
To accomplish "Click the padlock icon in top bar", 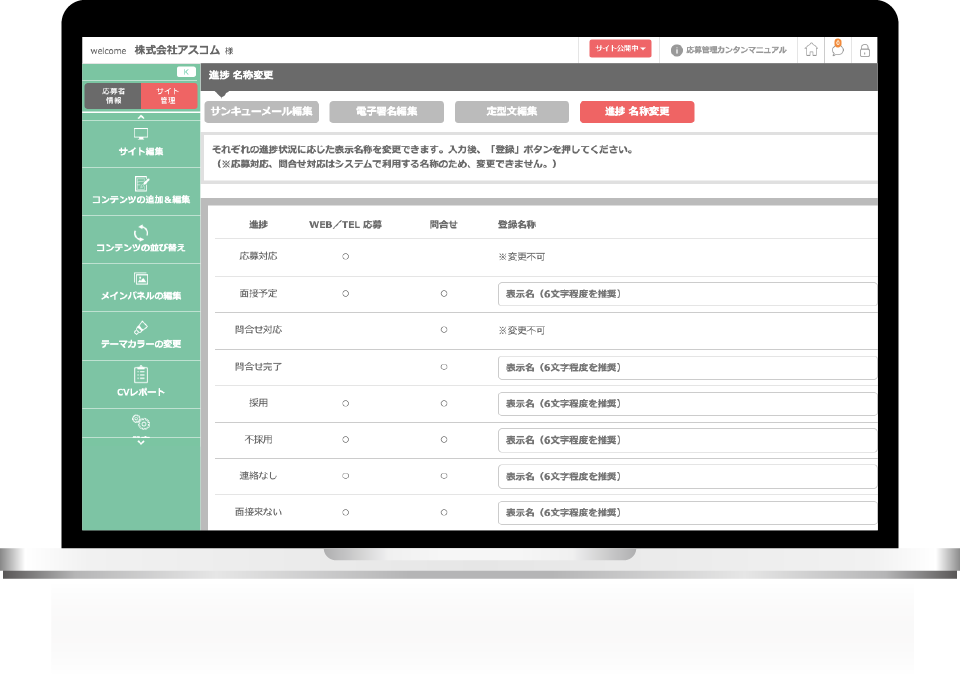I will [865, 50].
